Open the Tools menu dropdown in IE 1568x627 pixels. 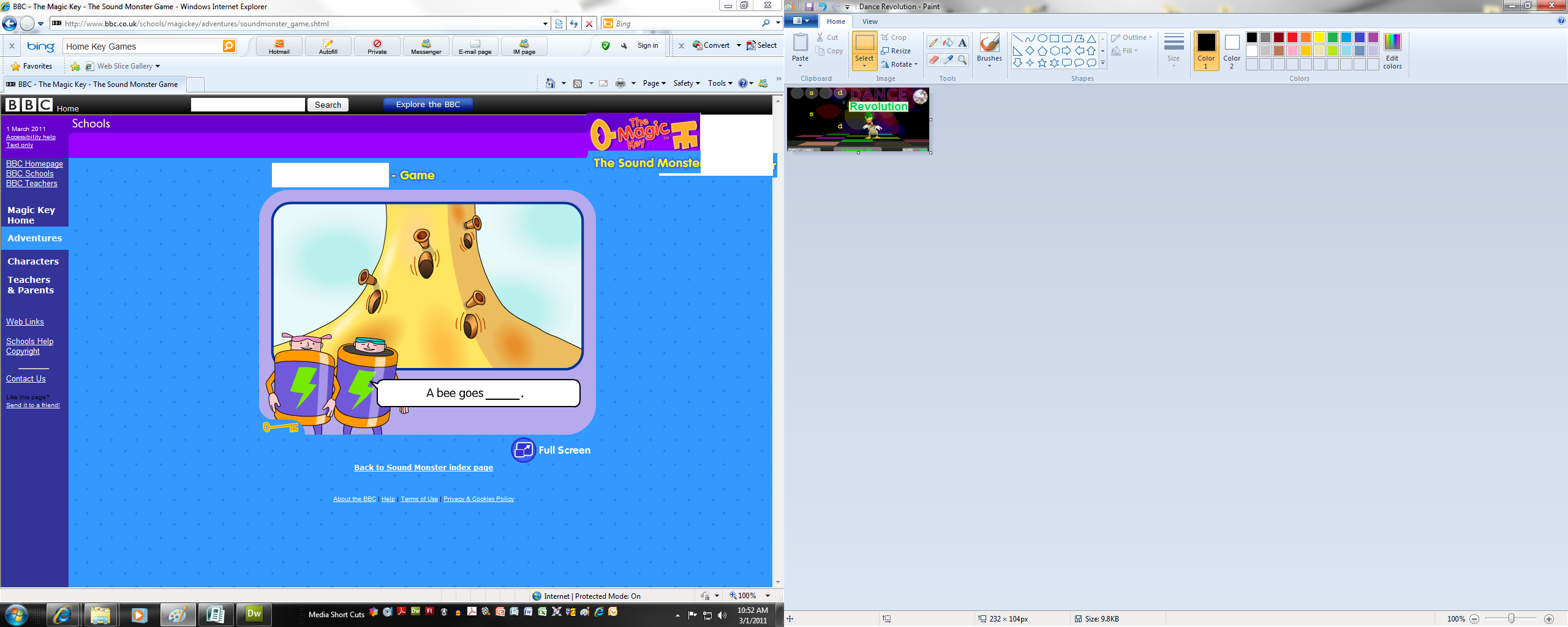(720, 83)
